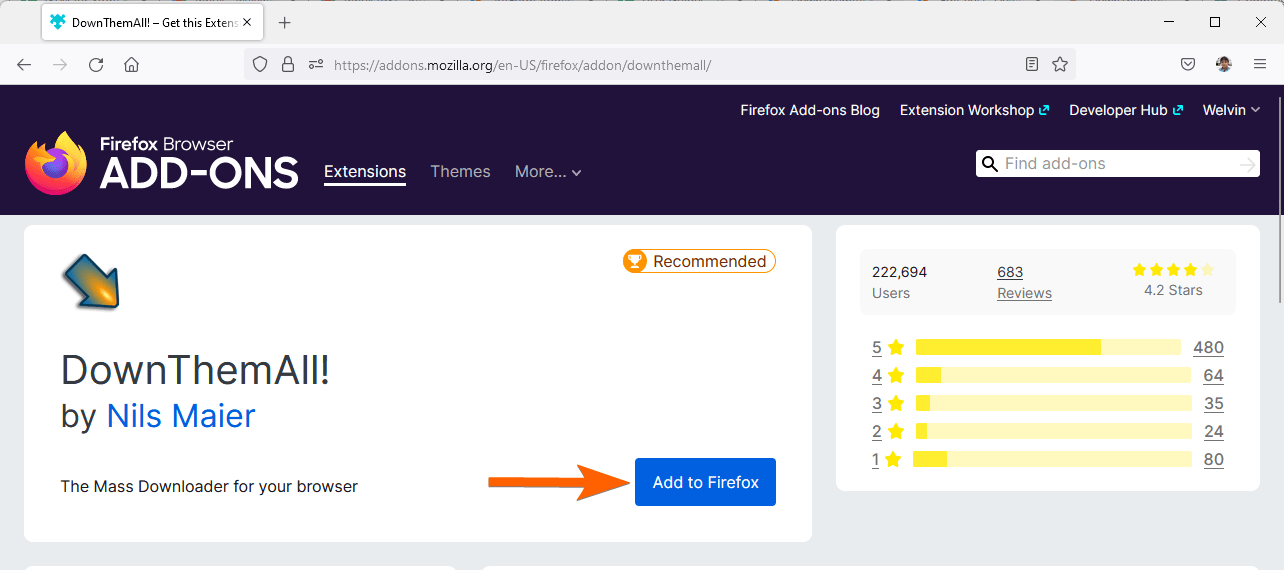The width and height of the screenshot is (1284, 570).
Task: Open the Welvin user account dropdown
Action: (x=1231, y=110)
